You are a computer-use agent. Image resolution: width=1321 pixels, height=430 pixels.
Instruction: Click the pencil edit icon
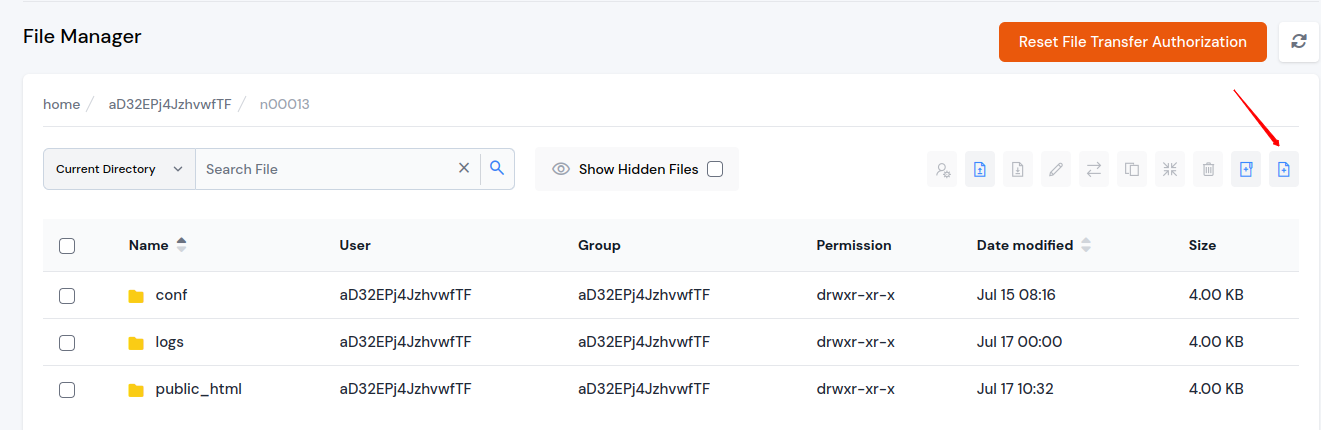click(1056, 170)
